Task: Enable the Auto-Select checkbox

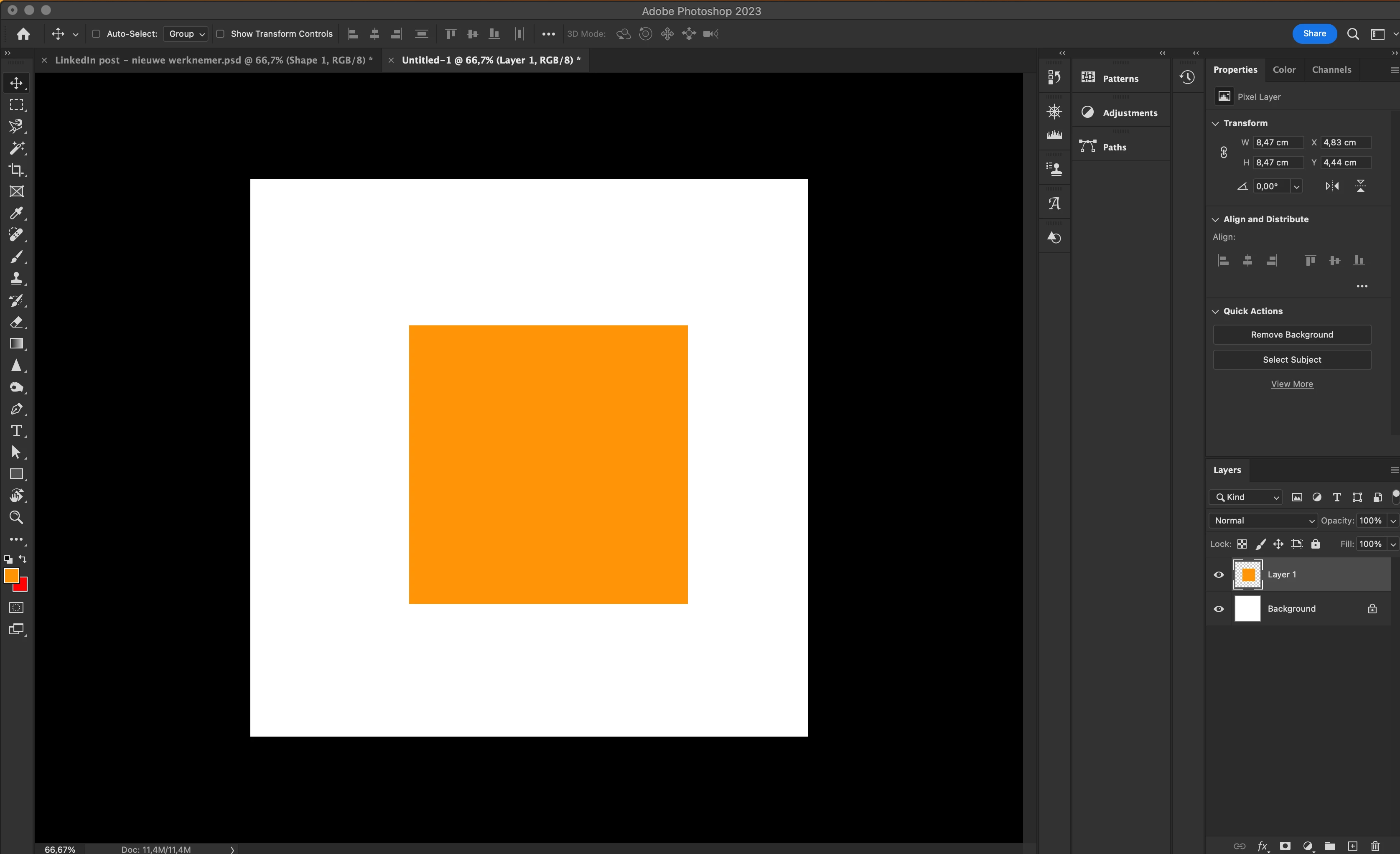Action: tap(96, 34)
